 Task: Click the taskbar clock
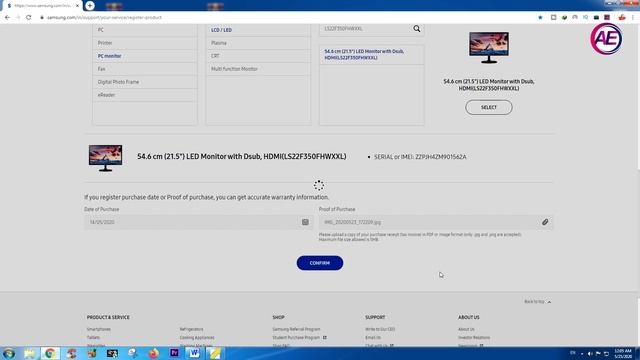(x=623, y=353)
